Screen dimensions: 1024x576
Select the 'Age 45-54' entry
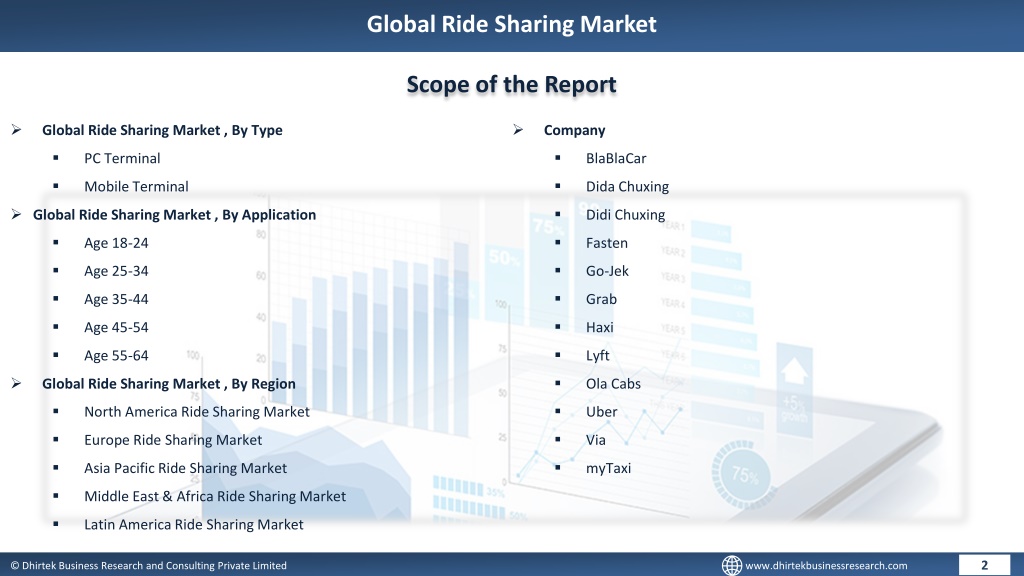[x=116, y=327]
